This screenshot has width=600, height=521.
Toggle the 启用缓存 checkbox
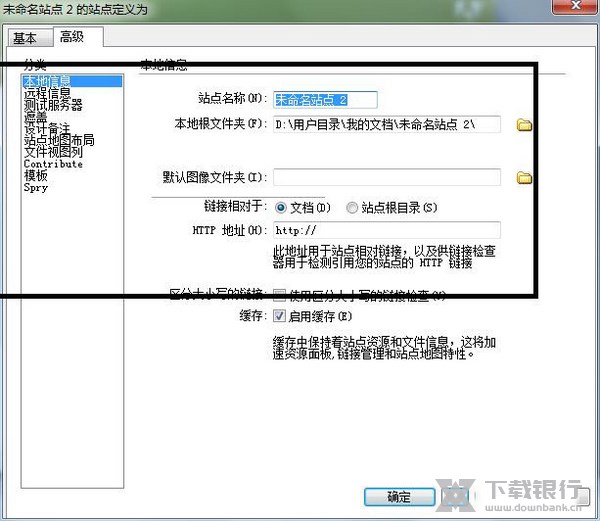(x=280, y=316)
